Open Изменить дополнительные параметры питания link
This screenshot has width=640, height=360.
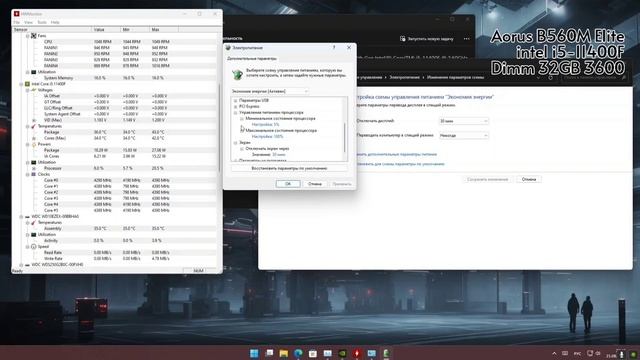396,154
